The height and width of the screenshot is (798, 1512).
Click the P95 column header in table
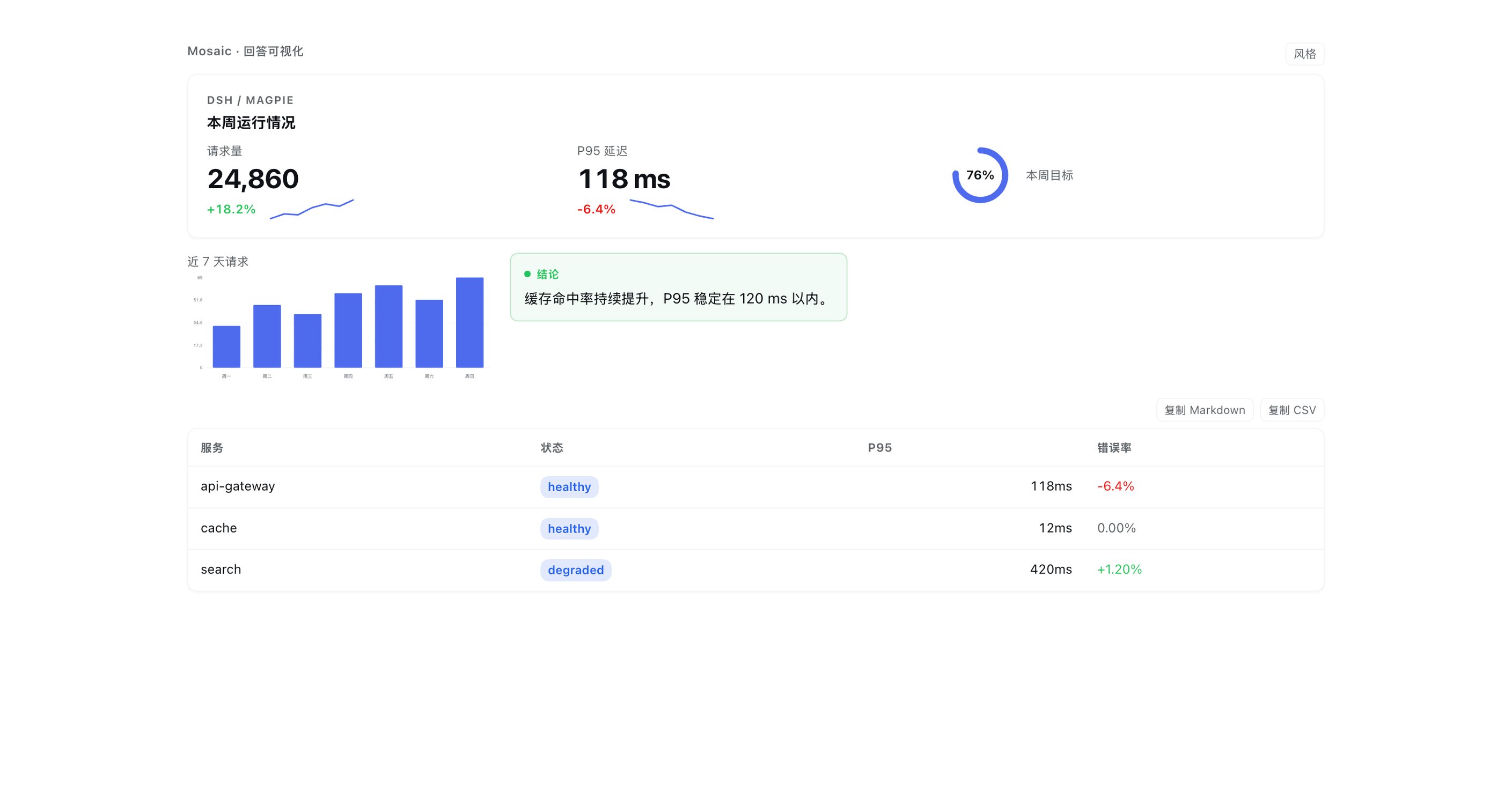pos(879,448)
